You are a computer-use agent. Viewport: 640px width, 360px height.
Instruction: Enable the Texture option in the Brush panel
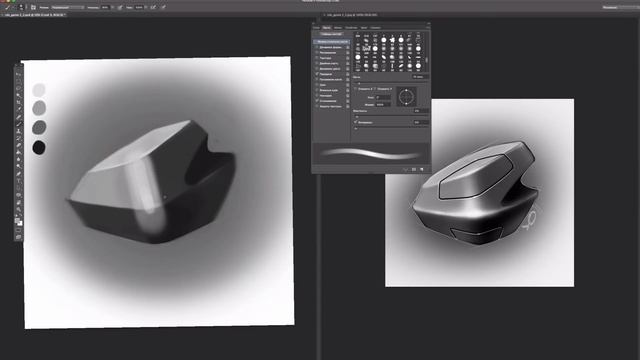317,58
